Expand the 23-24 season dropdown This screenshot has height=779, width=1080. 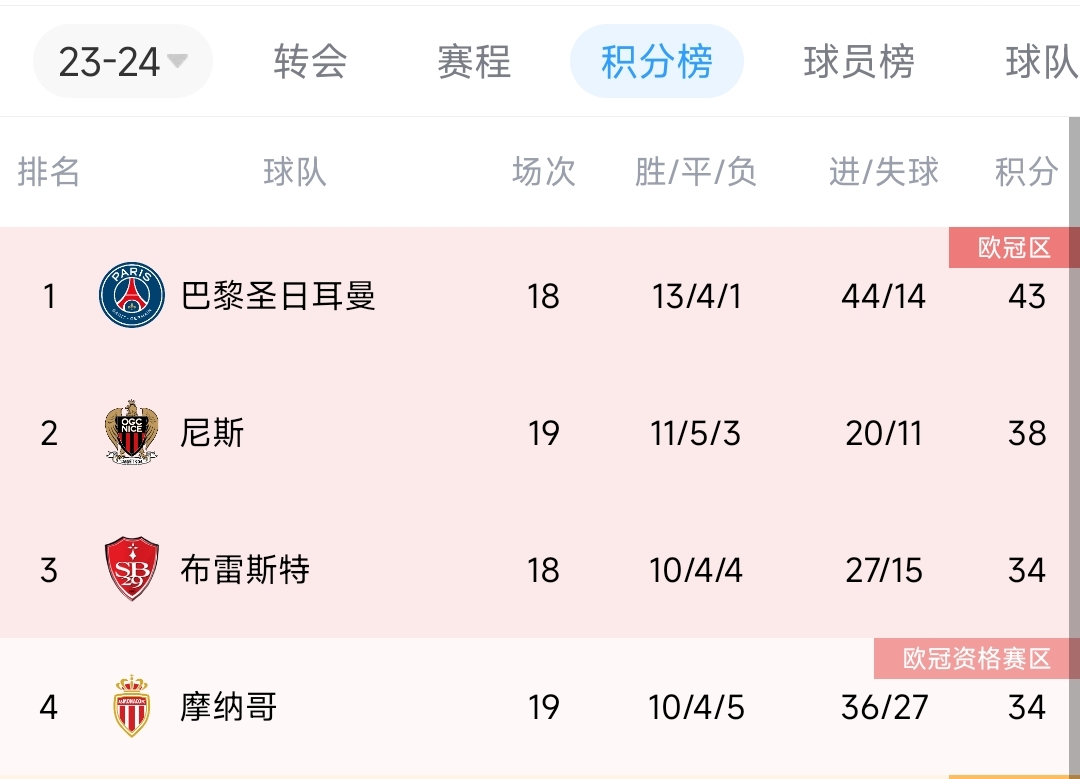coord(123,61)
